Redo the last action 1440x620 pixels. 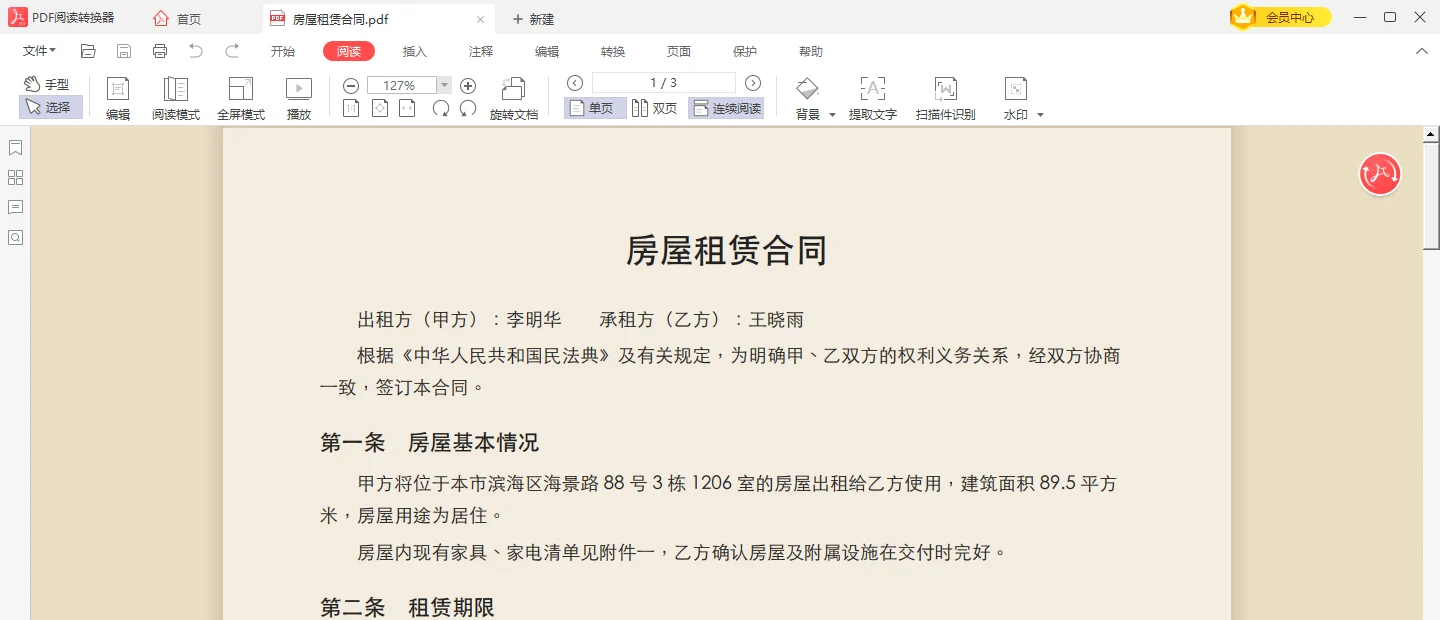(x=232, y=51)
